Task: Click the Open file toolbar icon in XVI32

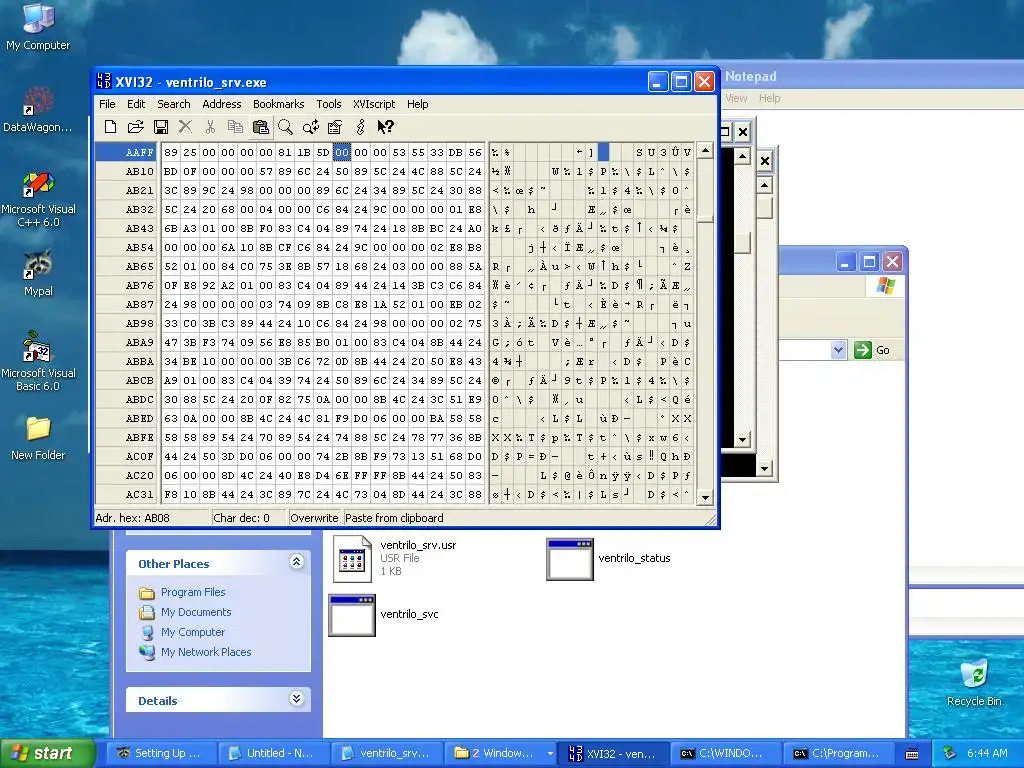Action: click(x=135, y=127)
